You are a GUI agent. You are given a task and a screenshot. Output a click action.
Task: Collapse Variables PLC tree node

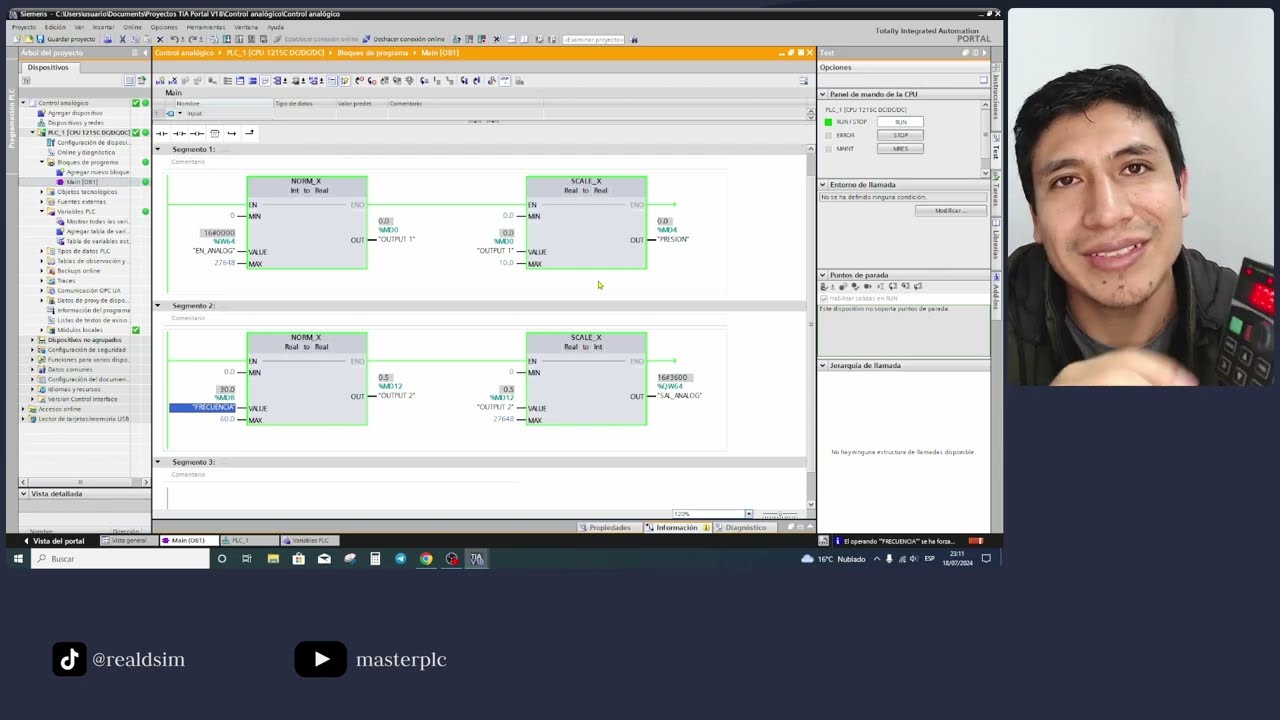point(42,211)
